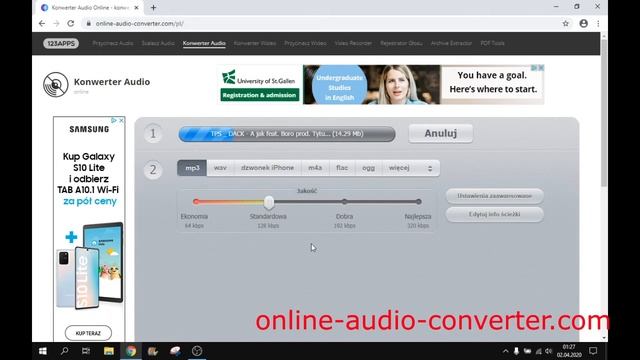Open the network status tray icon
Screen dimensions: 640x360
(538, 351)
